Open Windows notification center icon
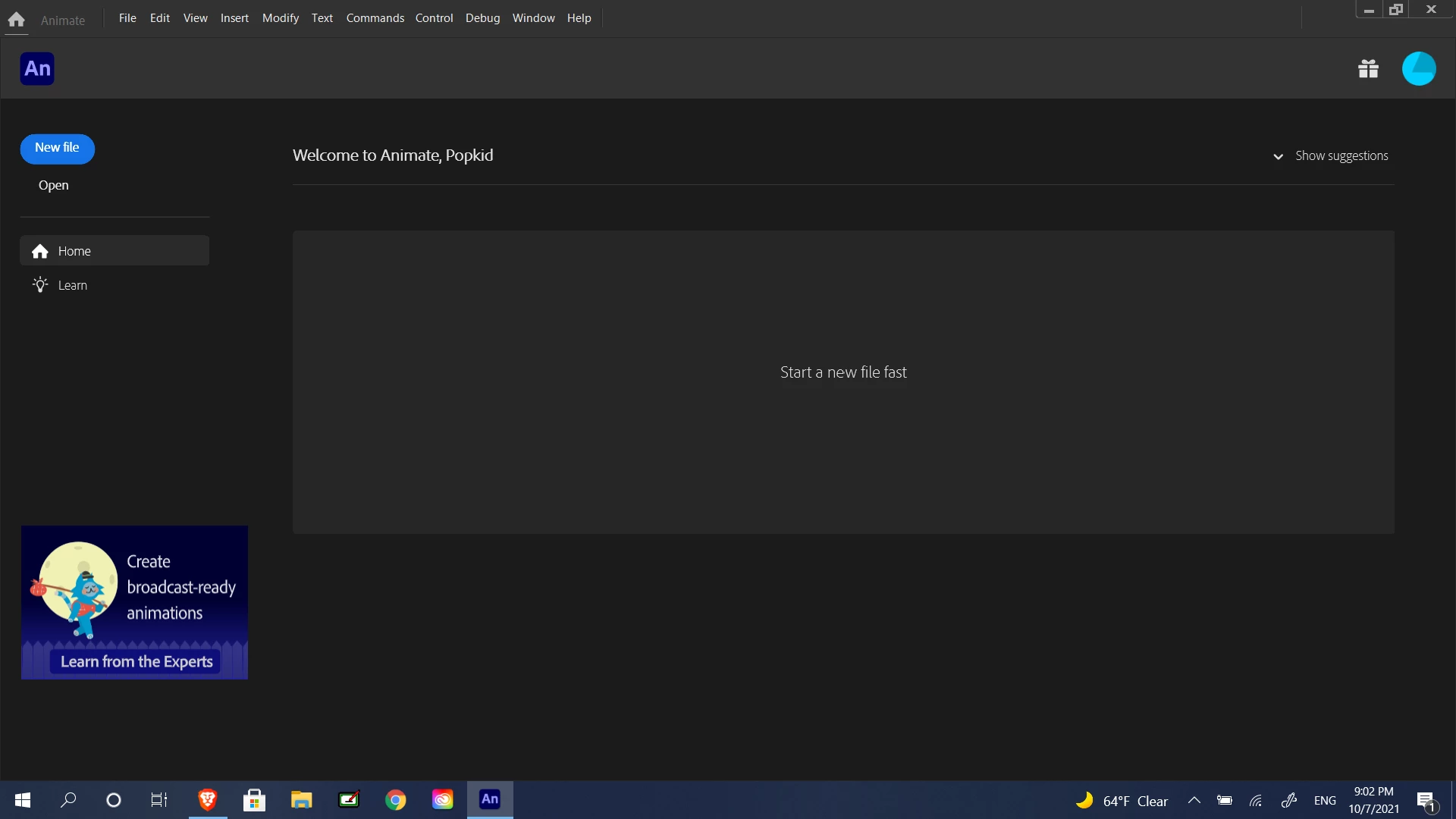This screenshot has width=1456, height=819. [1426, 801]
